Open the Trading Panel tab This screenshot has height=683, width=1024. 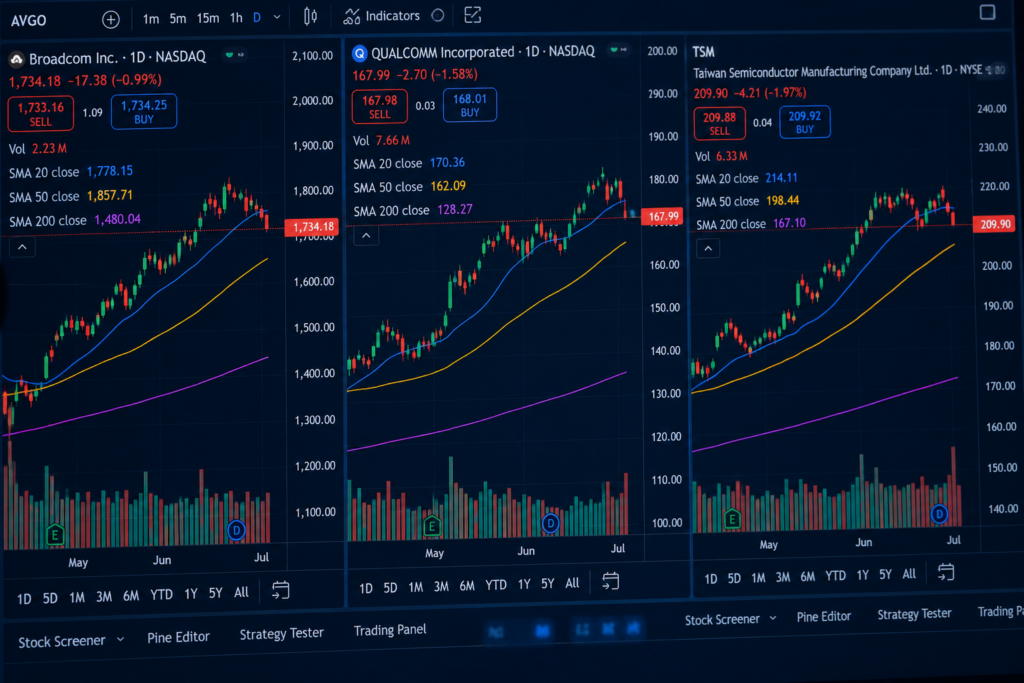390,630
